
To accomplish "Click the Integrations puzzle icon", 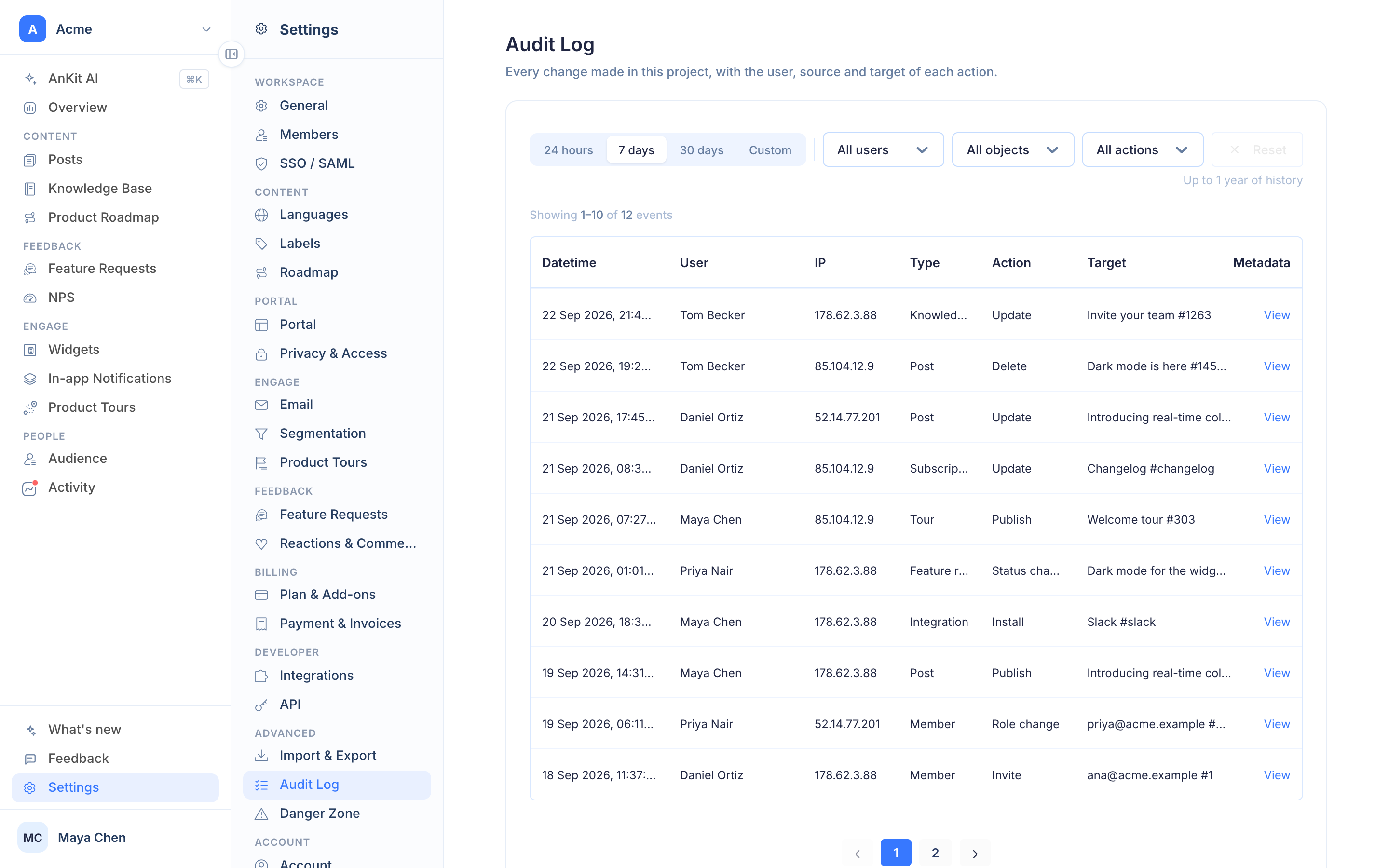I will click(x=262, y=676).
